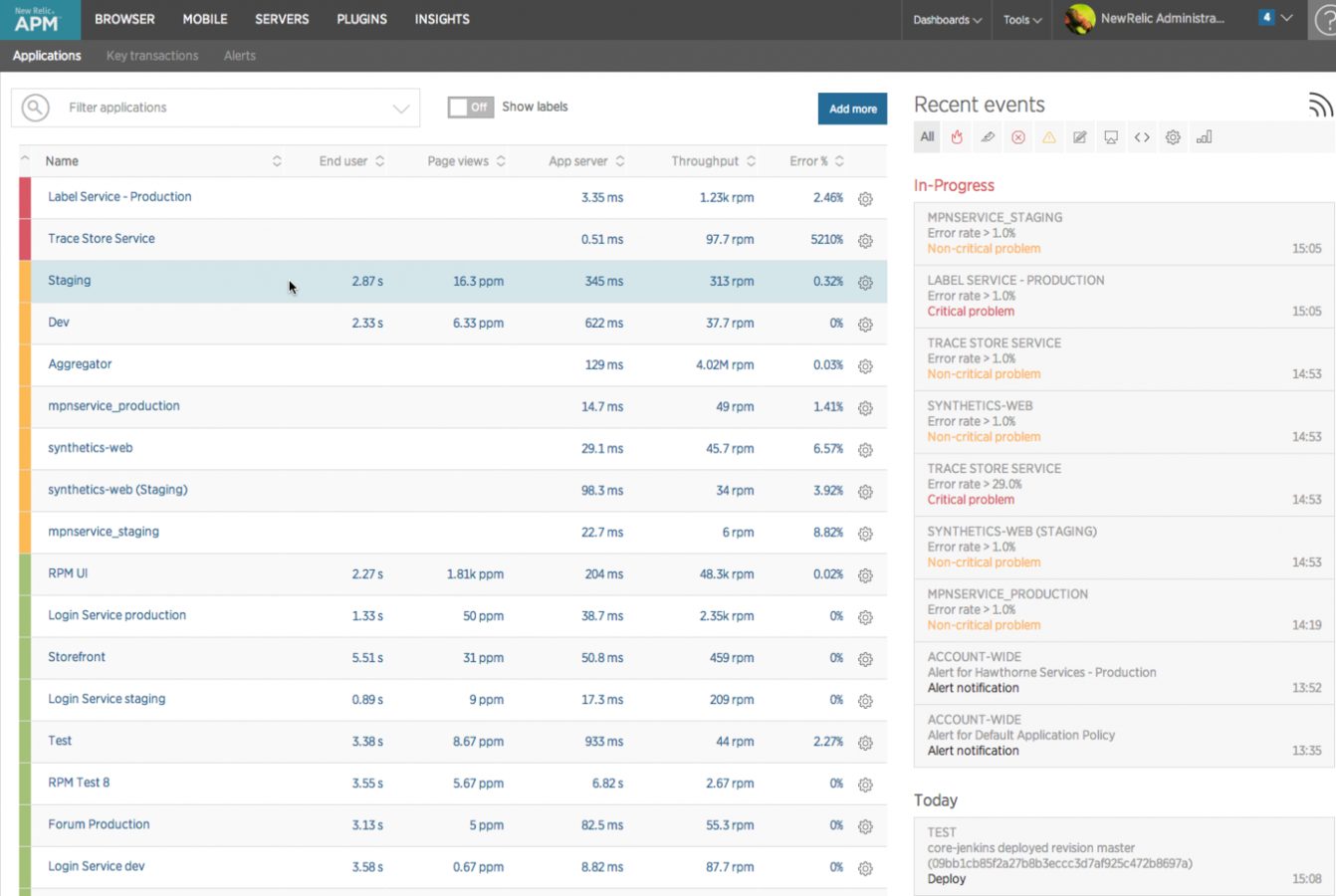
Task: Go to the Key transactions tab
Action: (x=152, y=56)
